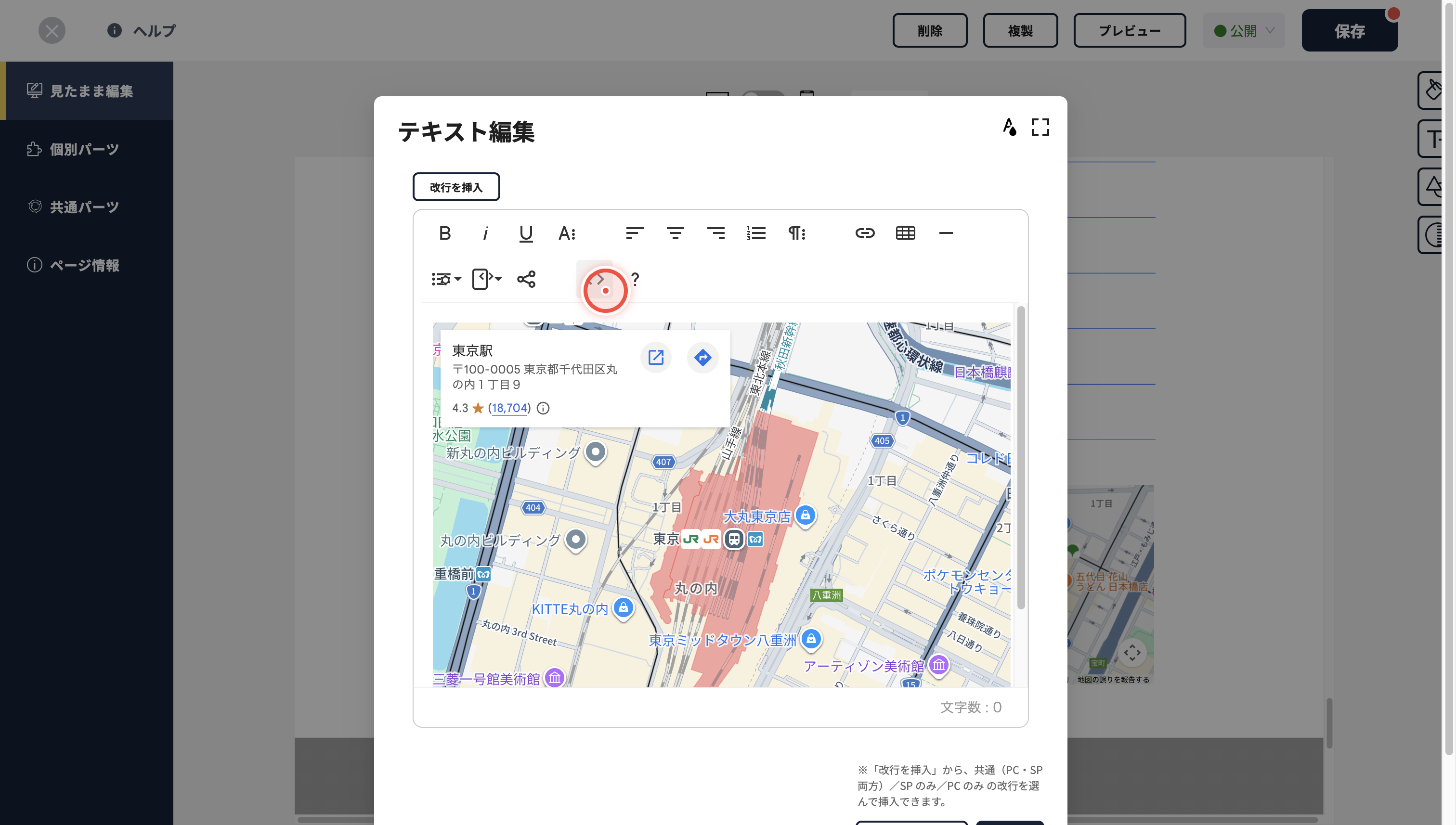Open the font size options
This screenshot has width=1456, height=825.
point(567,233)
